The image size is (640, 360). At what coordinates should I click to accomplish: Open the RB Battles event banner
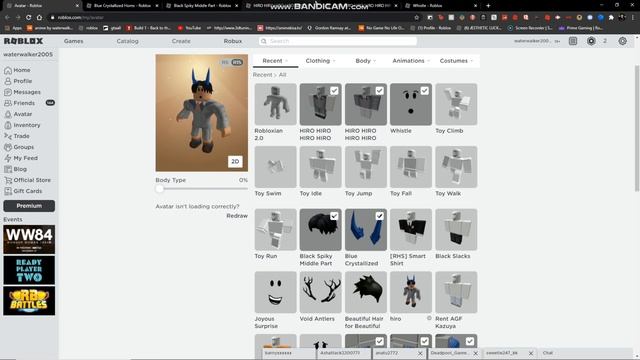coord(29,301)
